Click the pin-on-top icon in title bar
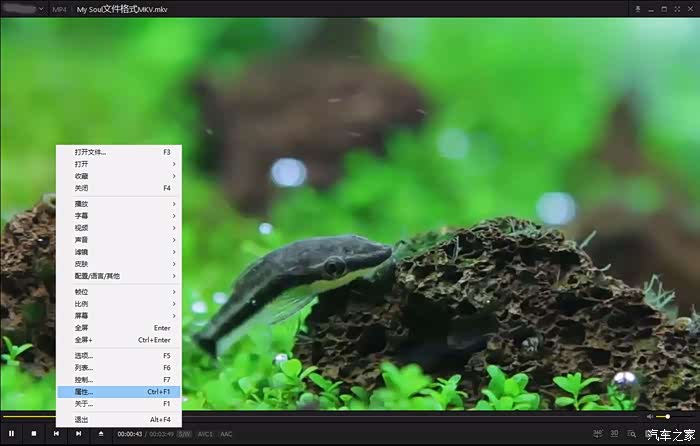This screenshot has width=700, height=446. coord(637,9)
